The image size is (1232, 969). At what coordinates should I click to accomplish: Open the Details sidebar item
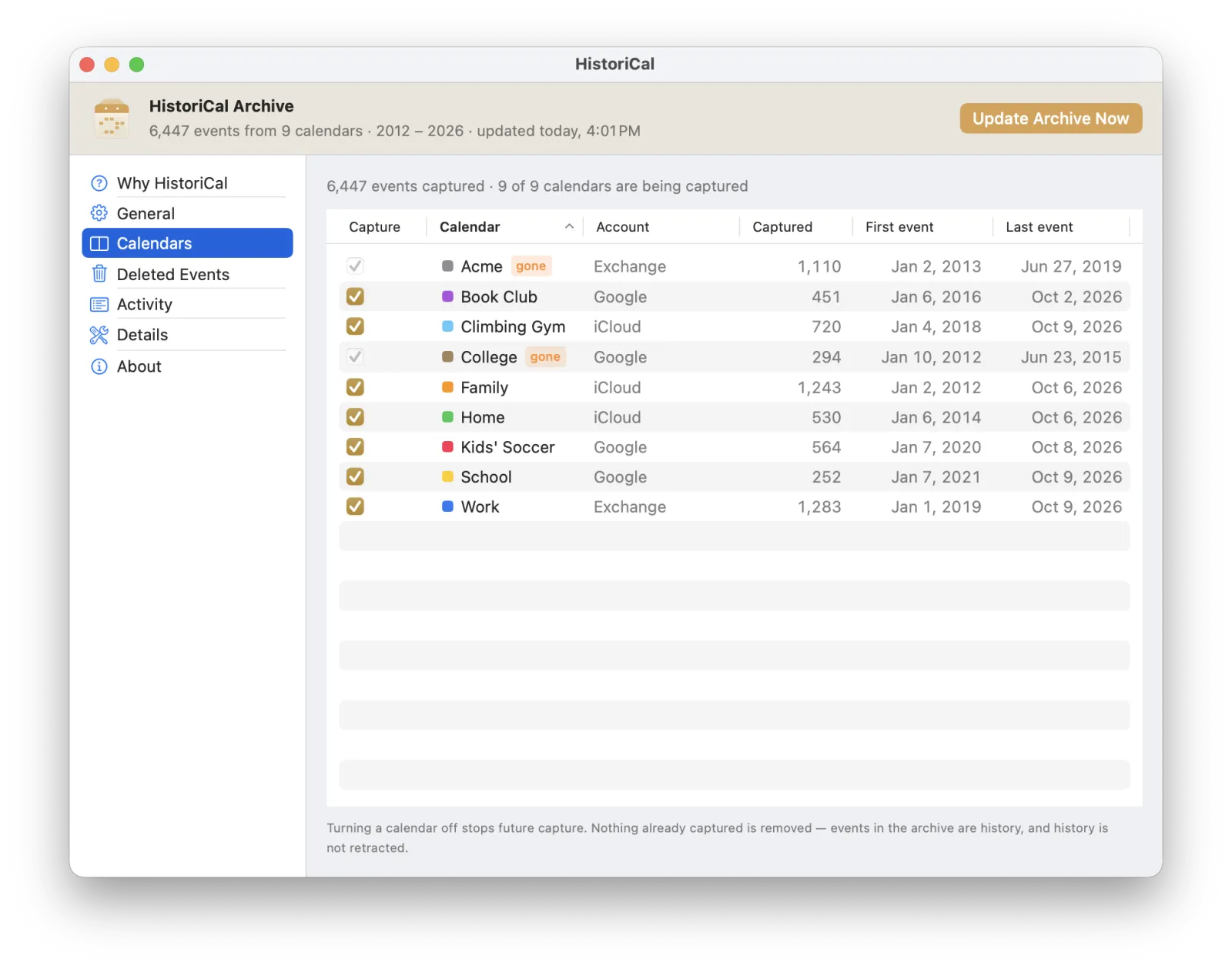[x=187, y=335]
